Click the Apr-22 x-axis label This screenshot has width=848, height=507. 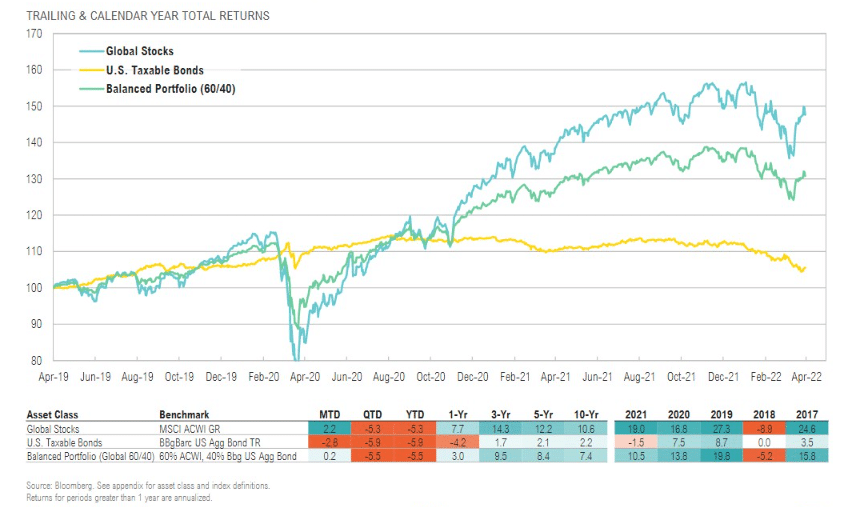coord(806,377)
